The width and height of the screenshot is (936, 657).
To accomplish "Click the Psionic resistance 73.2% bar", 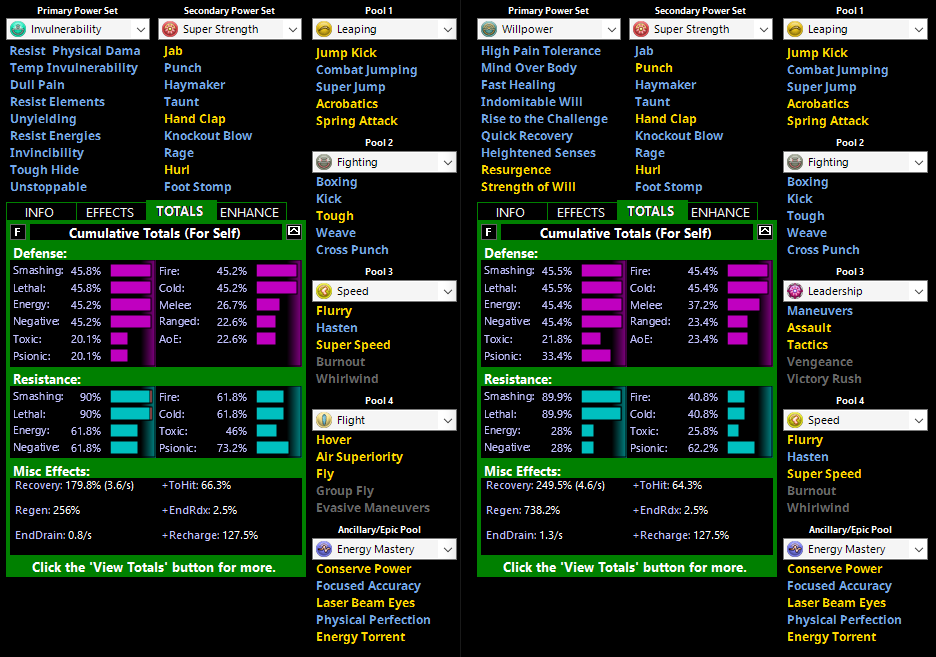I will click(273, 448).
